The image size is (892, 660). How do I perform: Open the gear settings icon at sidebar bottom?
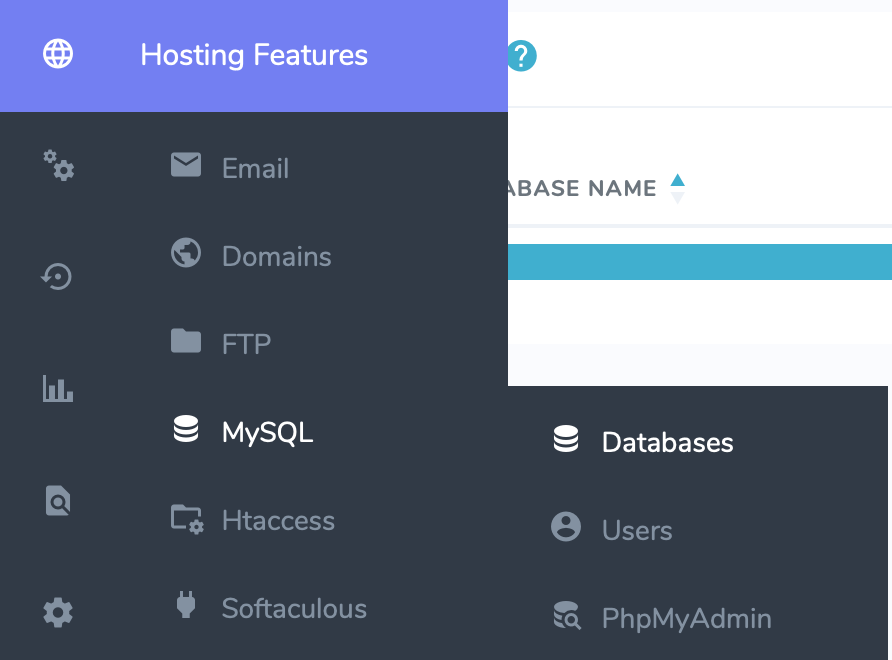point(57,612)
